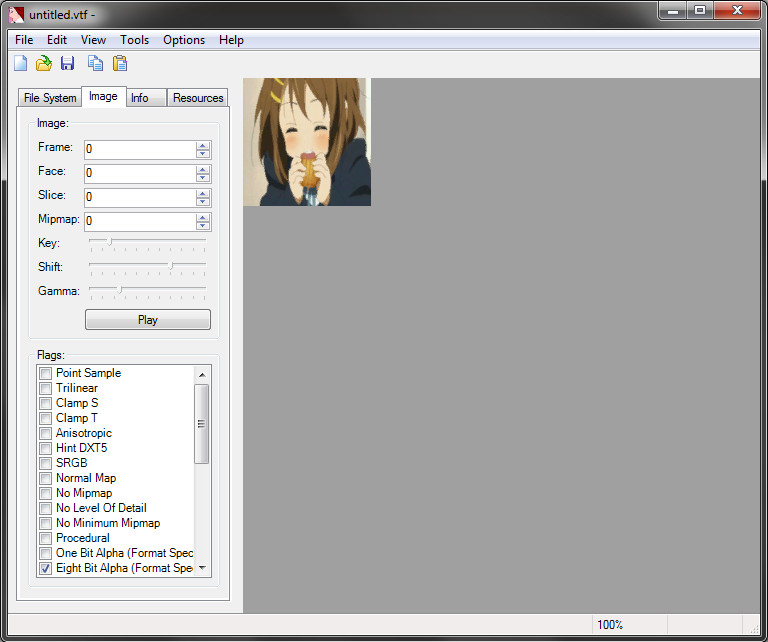Enable the One Bit Alpha flag
Viewport: 768px width, 642px height.
tap(46, 553)
